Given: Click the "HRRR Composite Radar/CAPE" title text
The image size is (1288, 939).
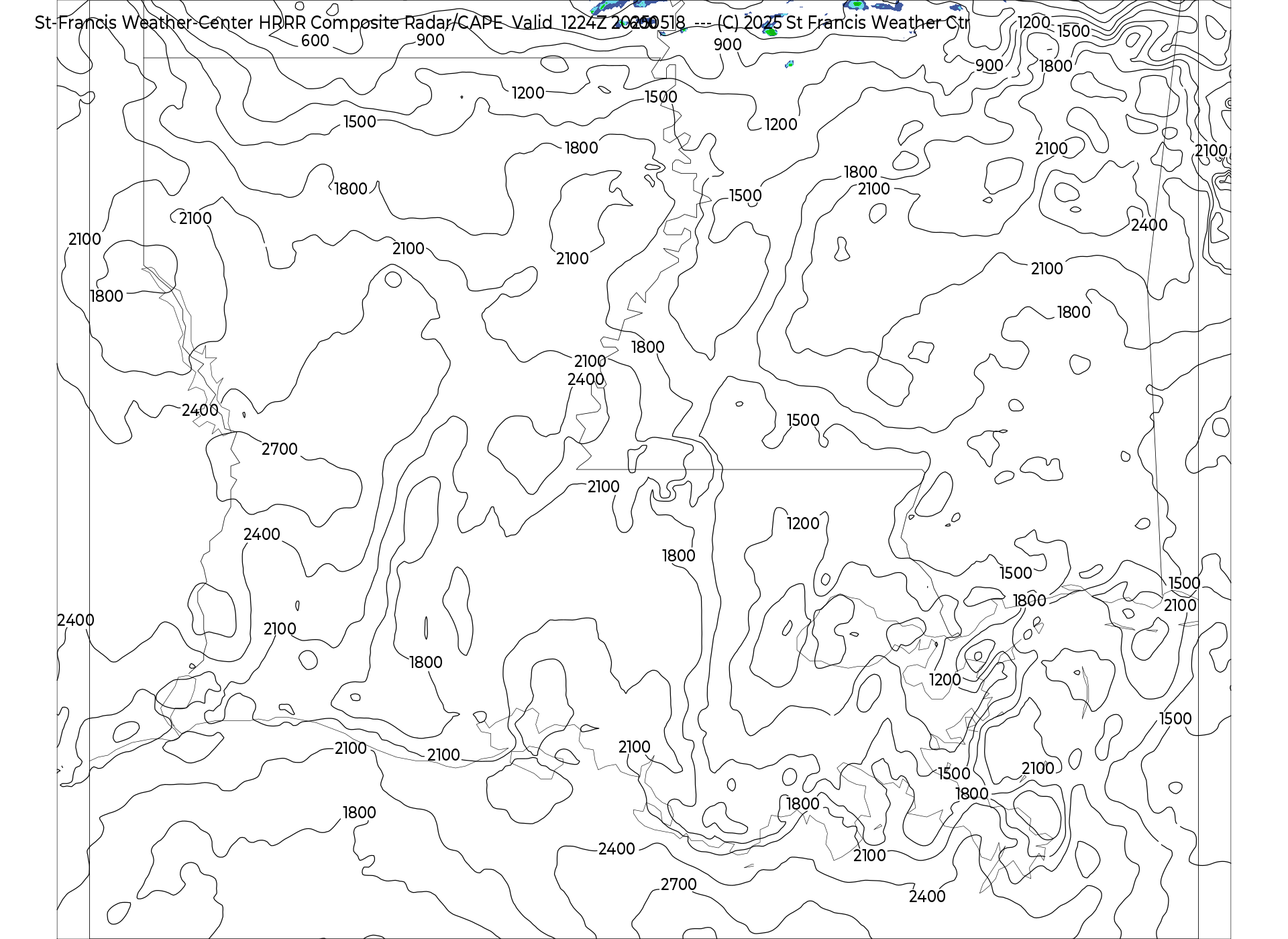Looking at the screenshot, I should (x=380, y=23).
